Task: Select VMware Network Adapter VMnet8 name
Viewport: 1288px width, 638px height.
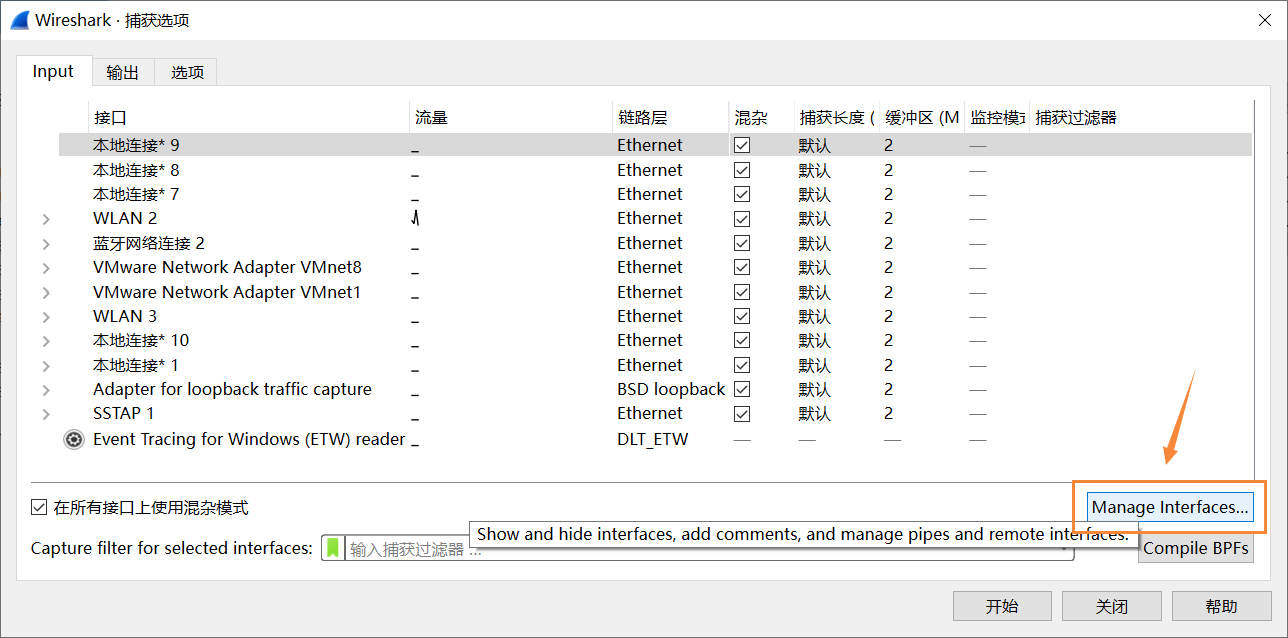Action: [227, 267]
